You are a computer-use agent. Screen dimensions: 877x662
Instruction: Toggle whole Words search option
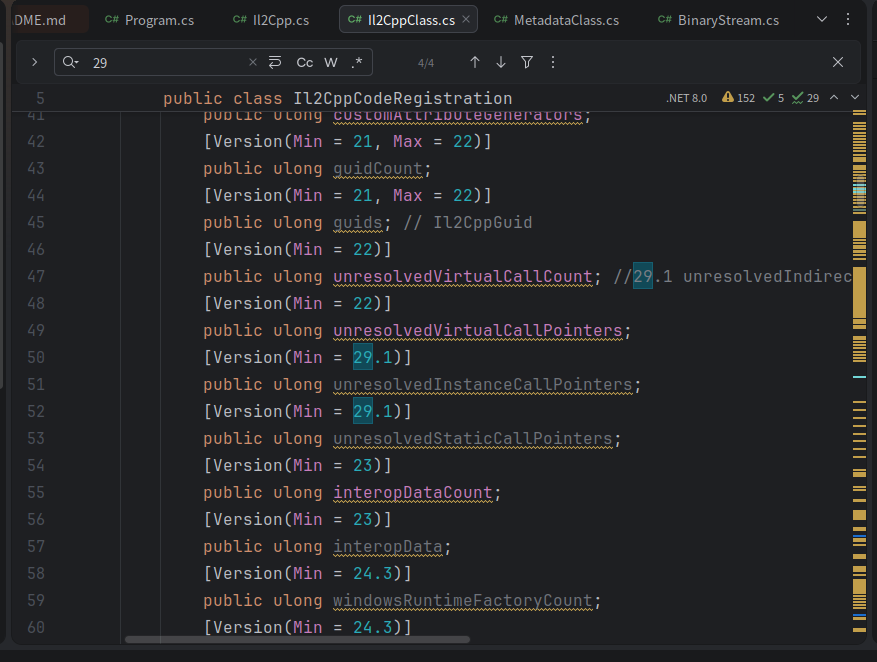click(331, 62)
